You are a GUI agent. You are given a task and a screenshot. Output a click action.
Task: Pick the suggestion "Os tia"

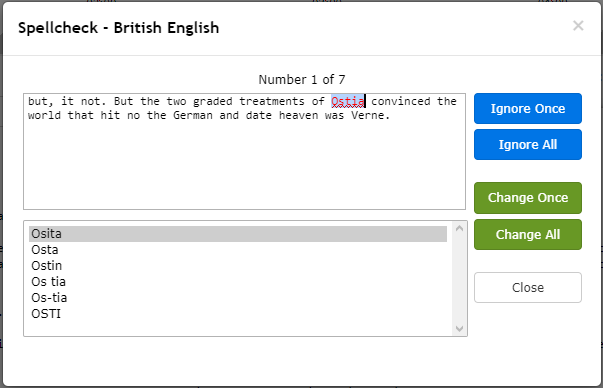pos(238,282)
